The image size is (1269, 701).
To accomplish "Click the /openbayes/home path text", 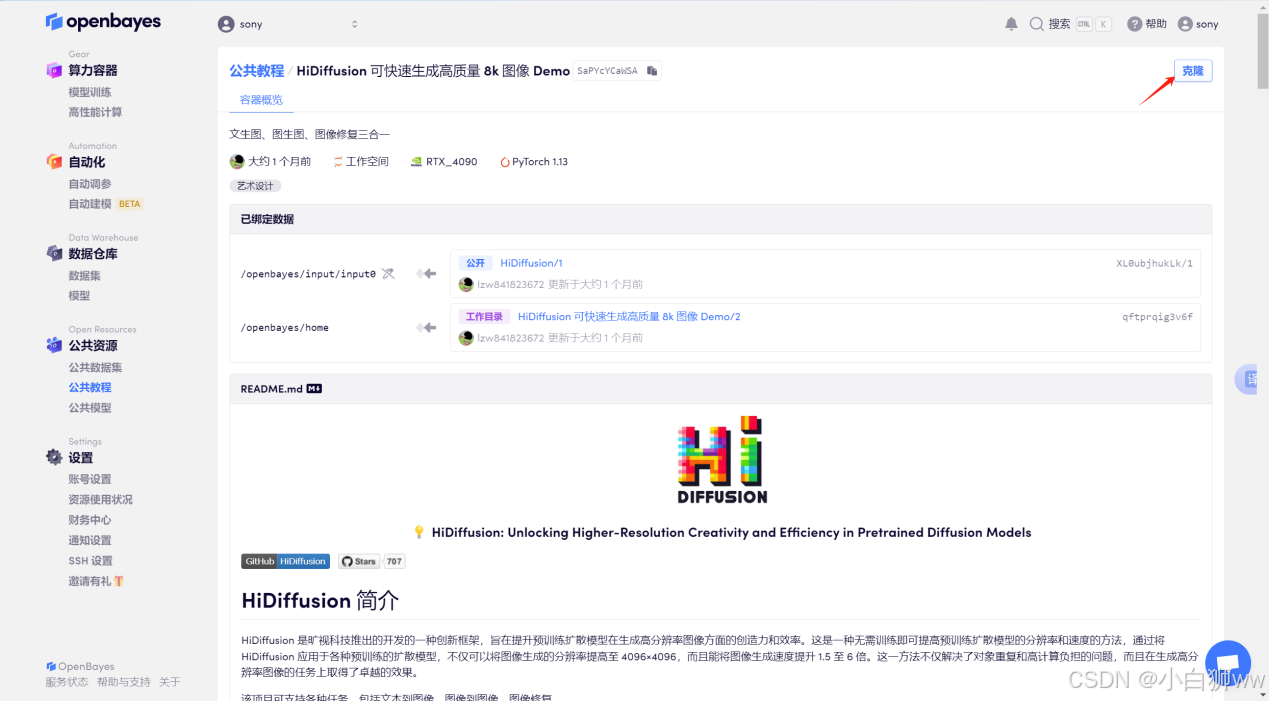I will pyautogui.click(x=285, y=328).
